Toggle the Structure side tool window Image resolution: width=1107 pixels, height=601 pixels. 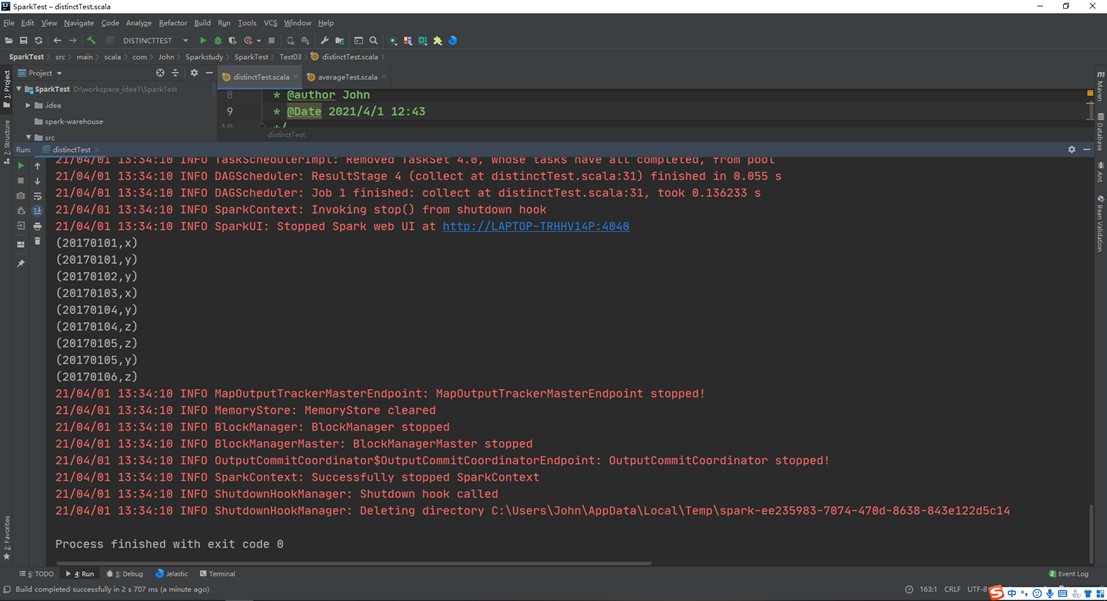point(6,141)
